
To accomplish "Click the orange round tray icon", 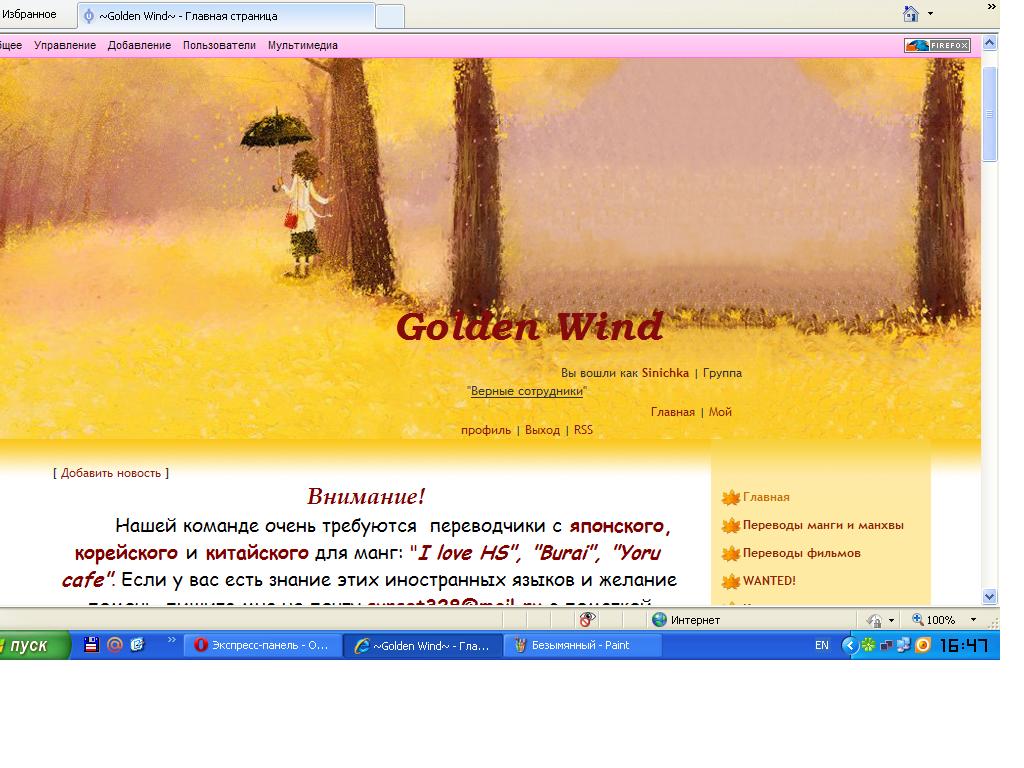I will pyautogui.click(x=923, y=646).
